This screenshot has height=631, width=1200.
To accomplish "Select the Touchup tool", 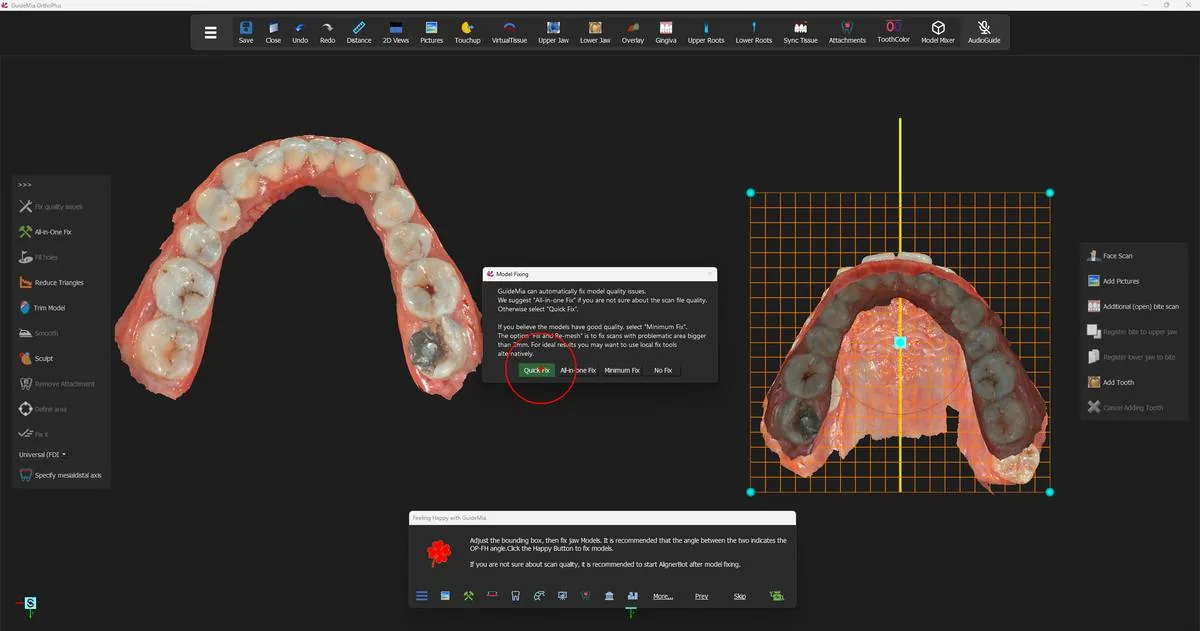I will pyautogui.click(x=467, y=33).
